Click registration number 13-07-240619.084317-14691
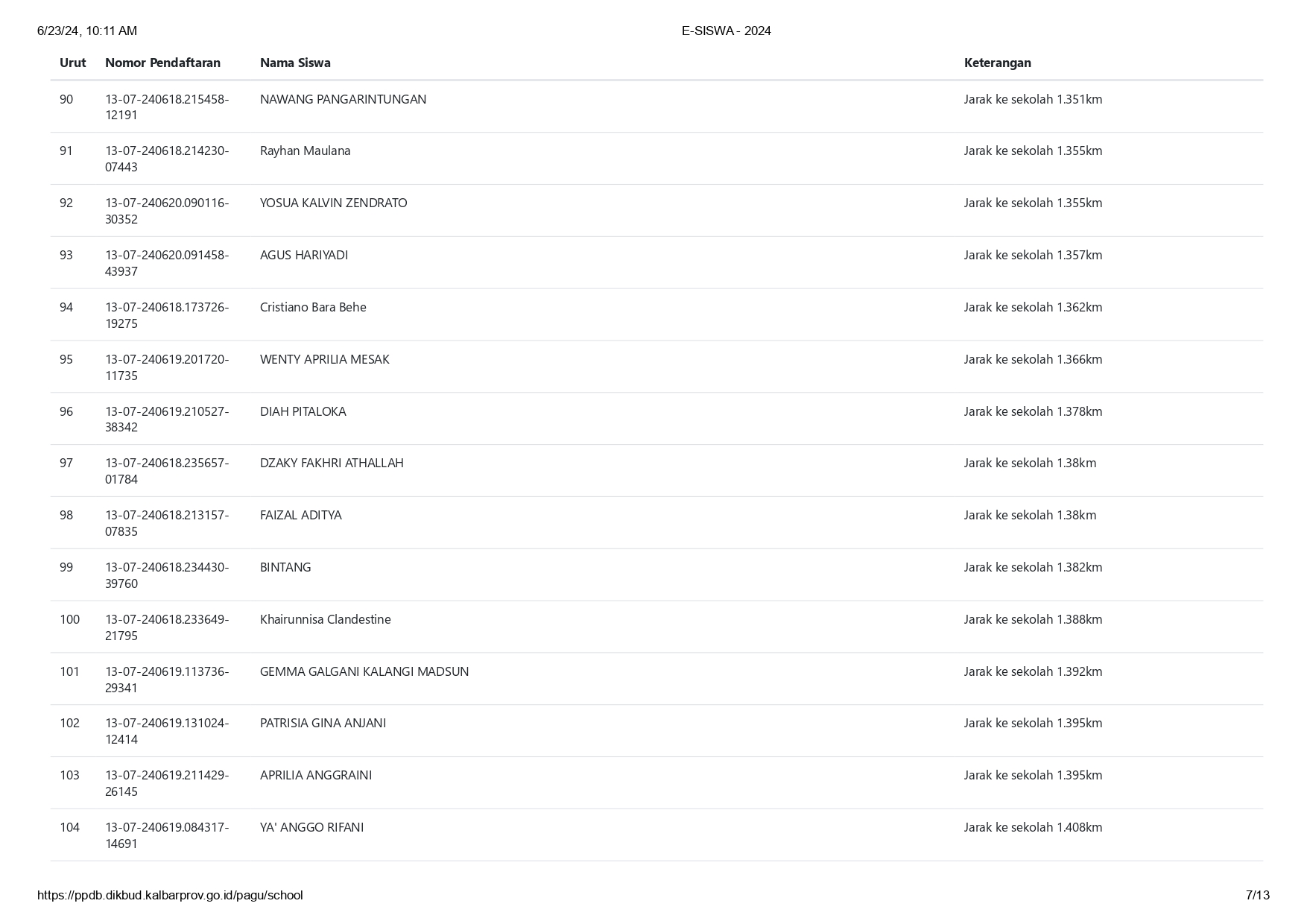Image resolution: width=1307 pixels, height=924 pixels. (167, 835)
